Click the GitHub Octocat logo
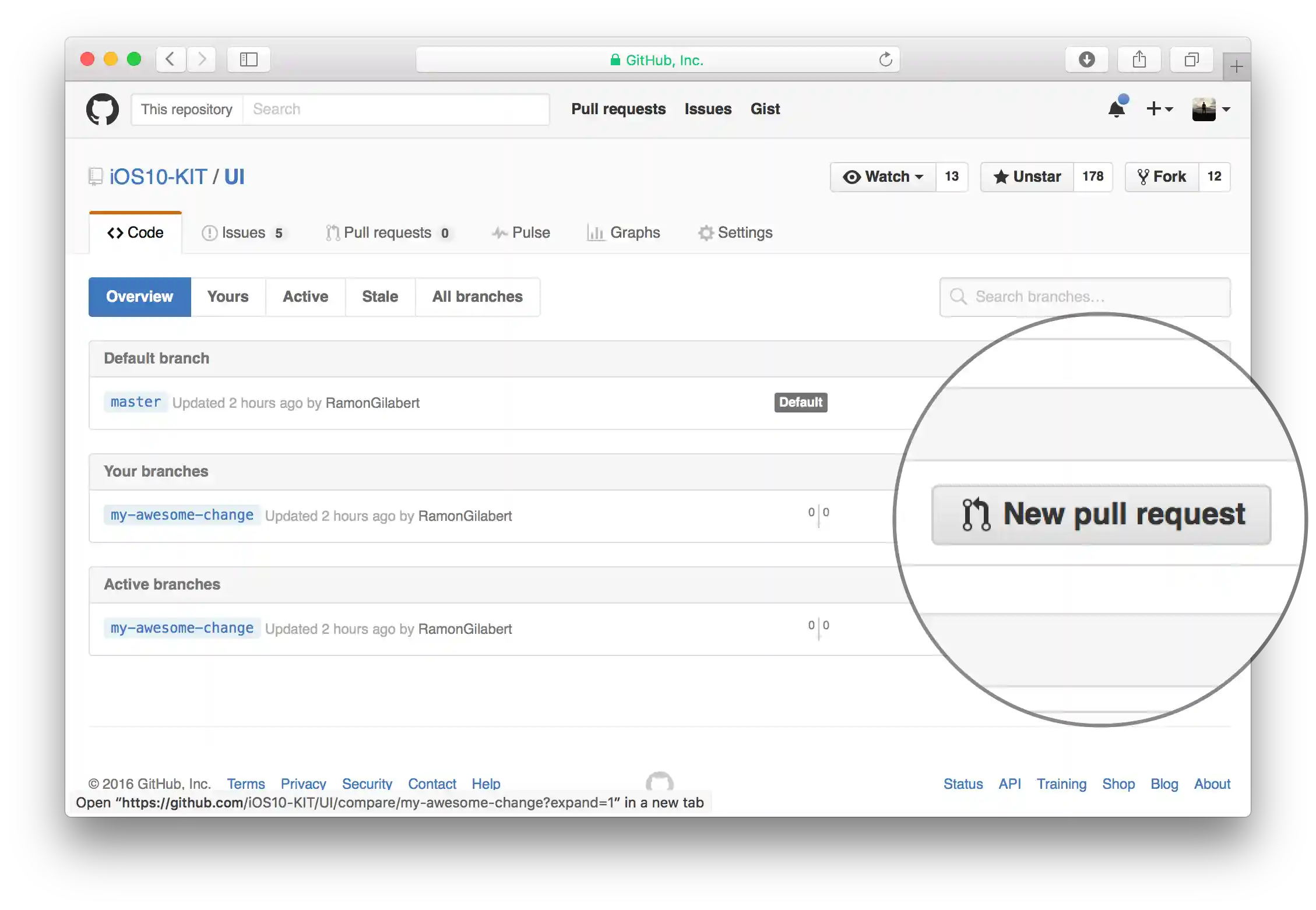The width and height of the screenshot is (1316, 910). click(103, 109)
